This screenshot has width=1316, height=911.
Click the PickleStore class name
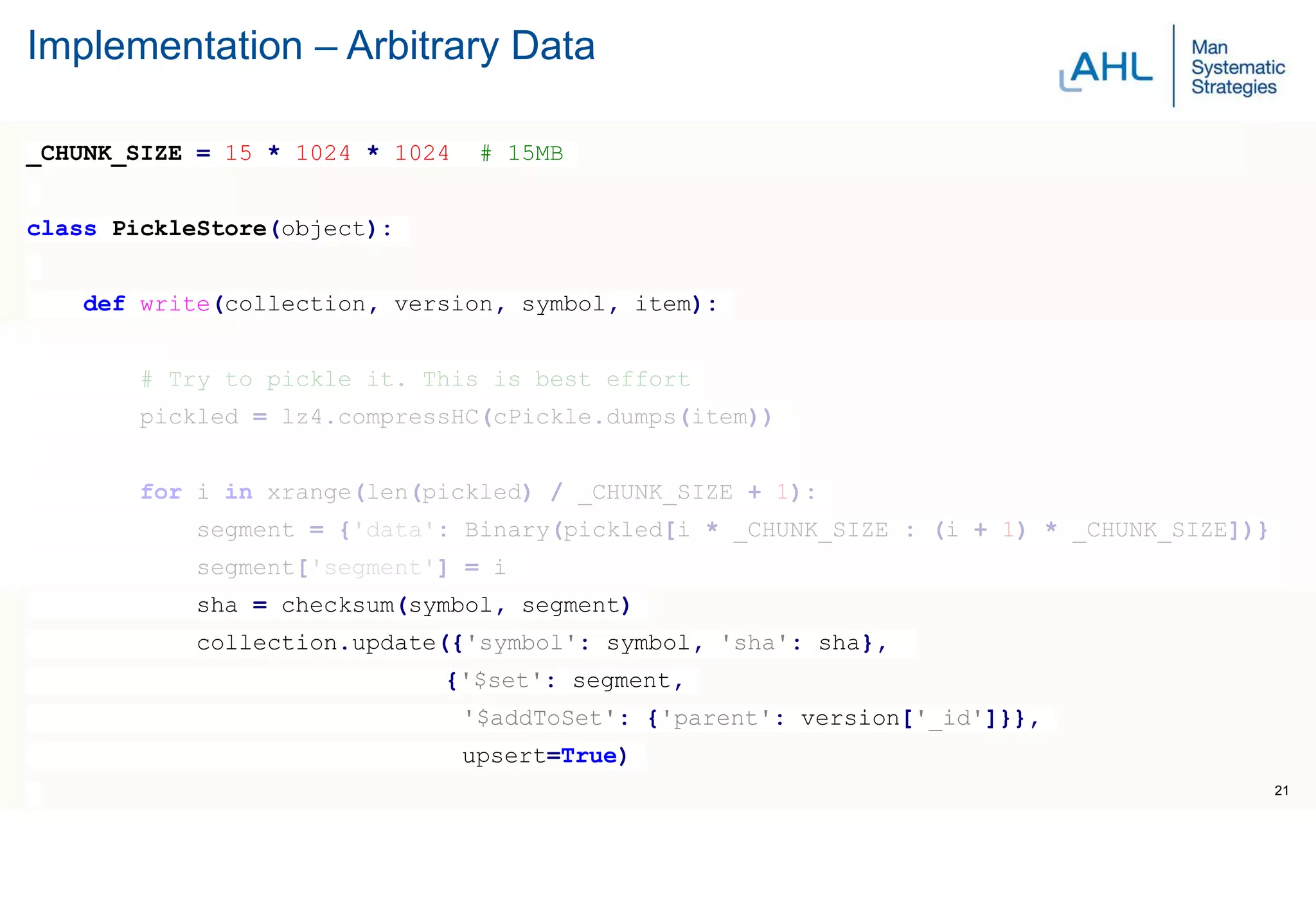pyautogui.click(x=189, y=229)
